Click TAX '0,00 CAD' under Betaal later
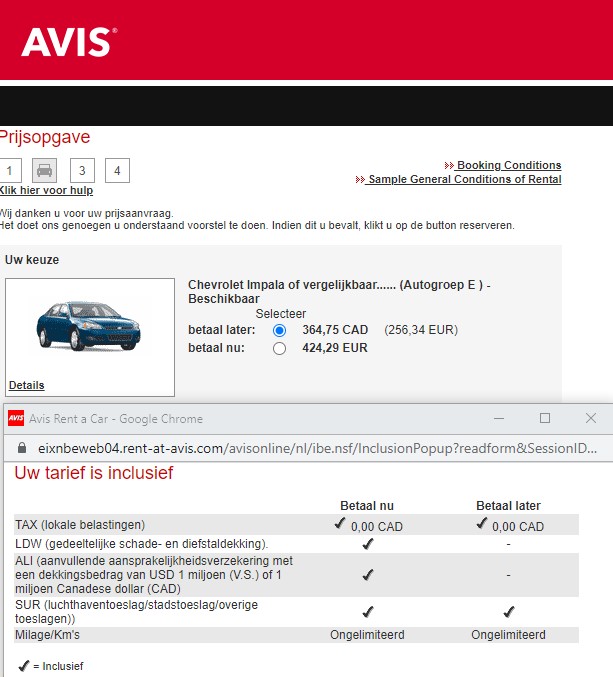The height and width of the screenshot is (677, 613). coord(518,526)
